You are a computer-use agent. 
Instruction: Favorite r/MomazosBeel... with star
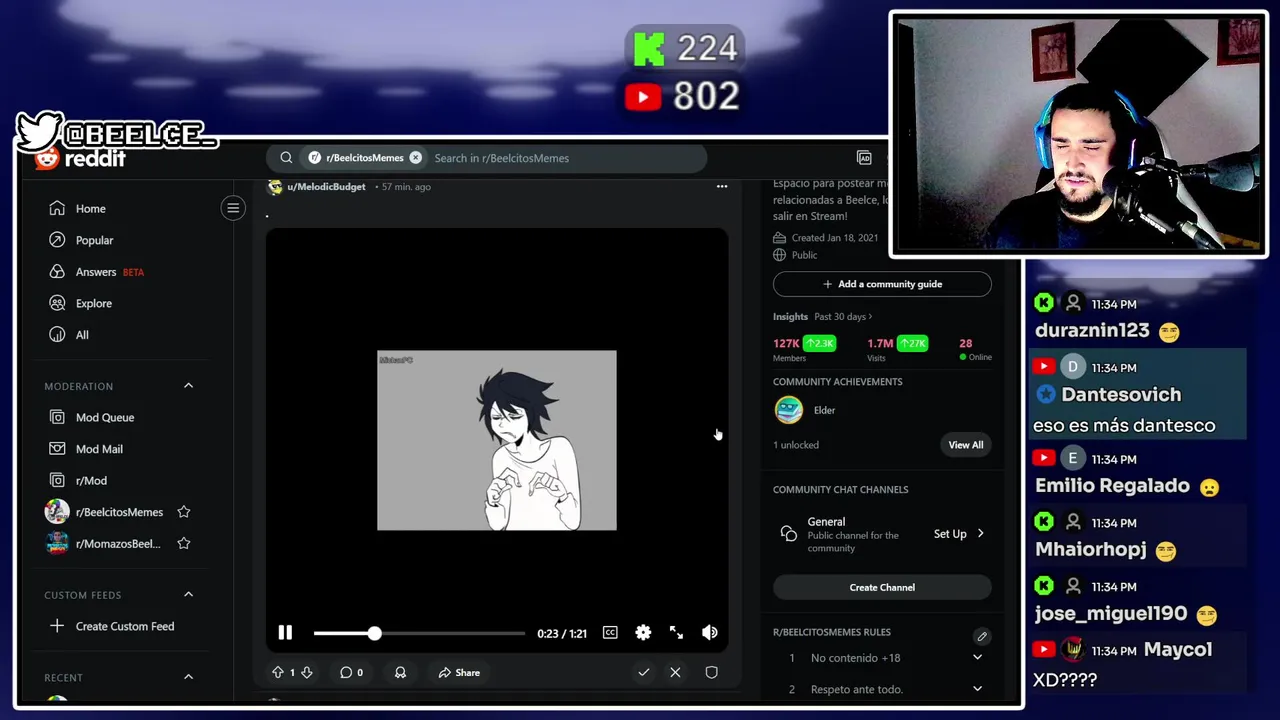[184, 543]
